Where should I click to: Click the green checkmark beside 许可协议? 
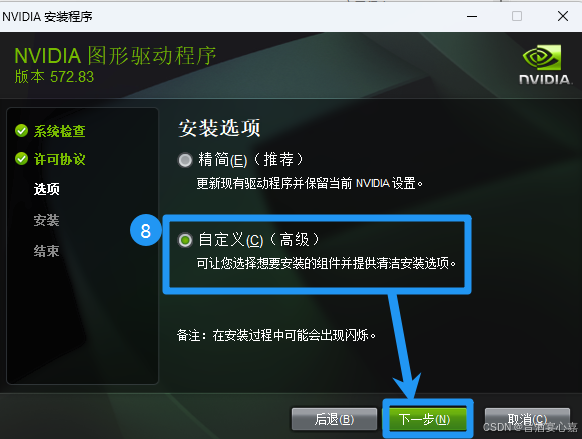click(x=22, y=159)
